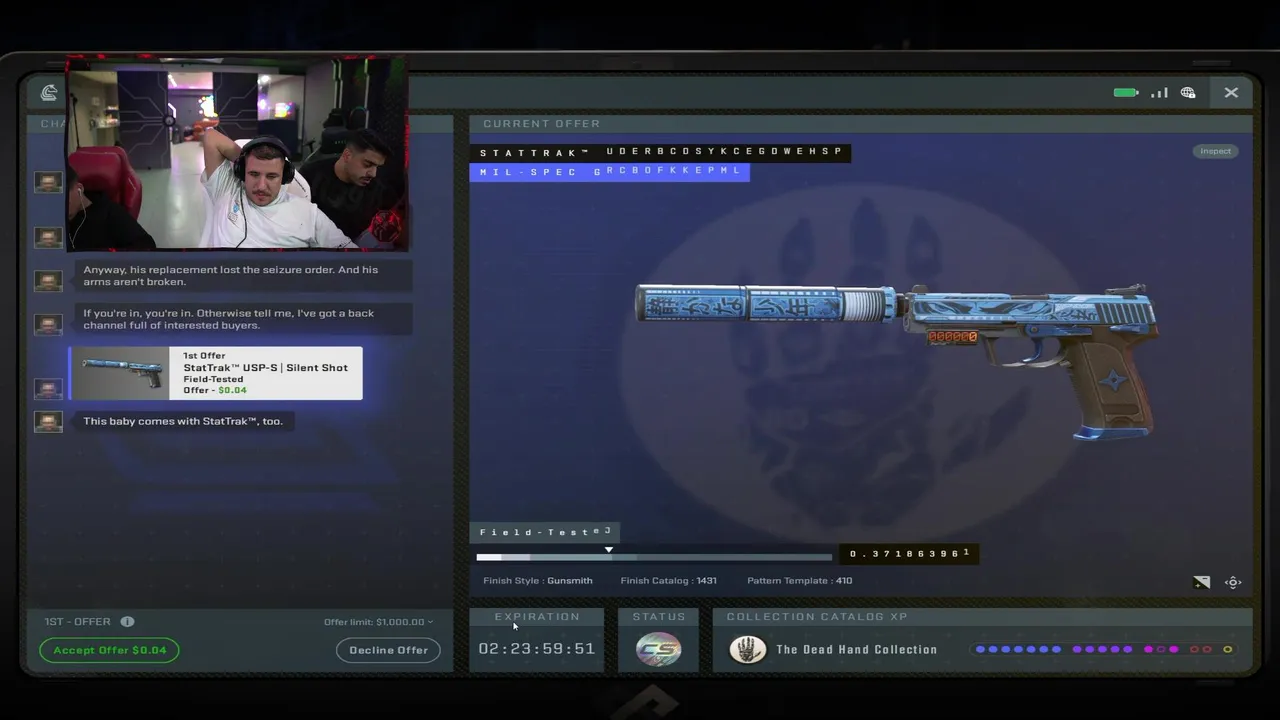
Task: Click 'Finish Catalog : 1431' text
Action: (668, 581)
